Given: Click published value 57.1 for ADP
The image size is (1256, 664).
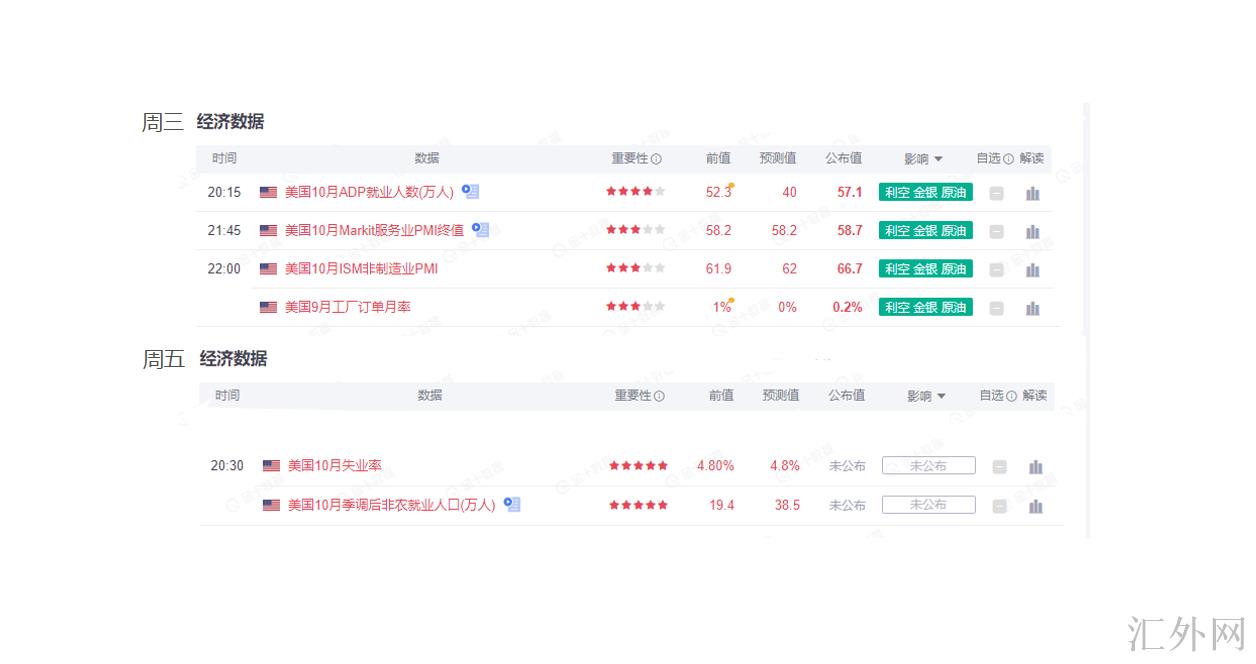Looking at the screenshot, I should click(x=850, y=192).
